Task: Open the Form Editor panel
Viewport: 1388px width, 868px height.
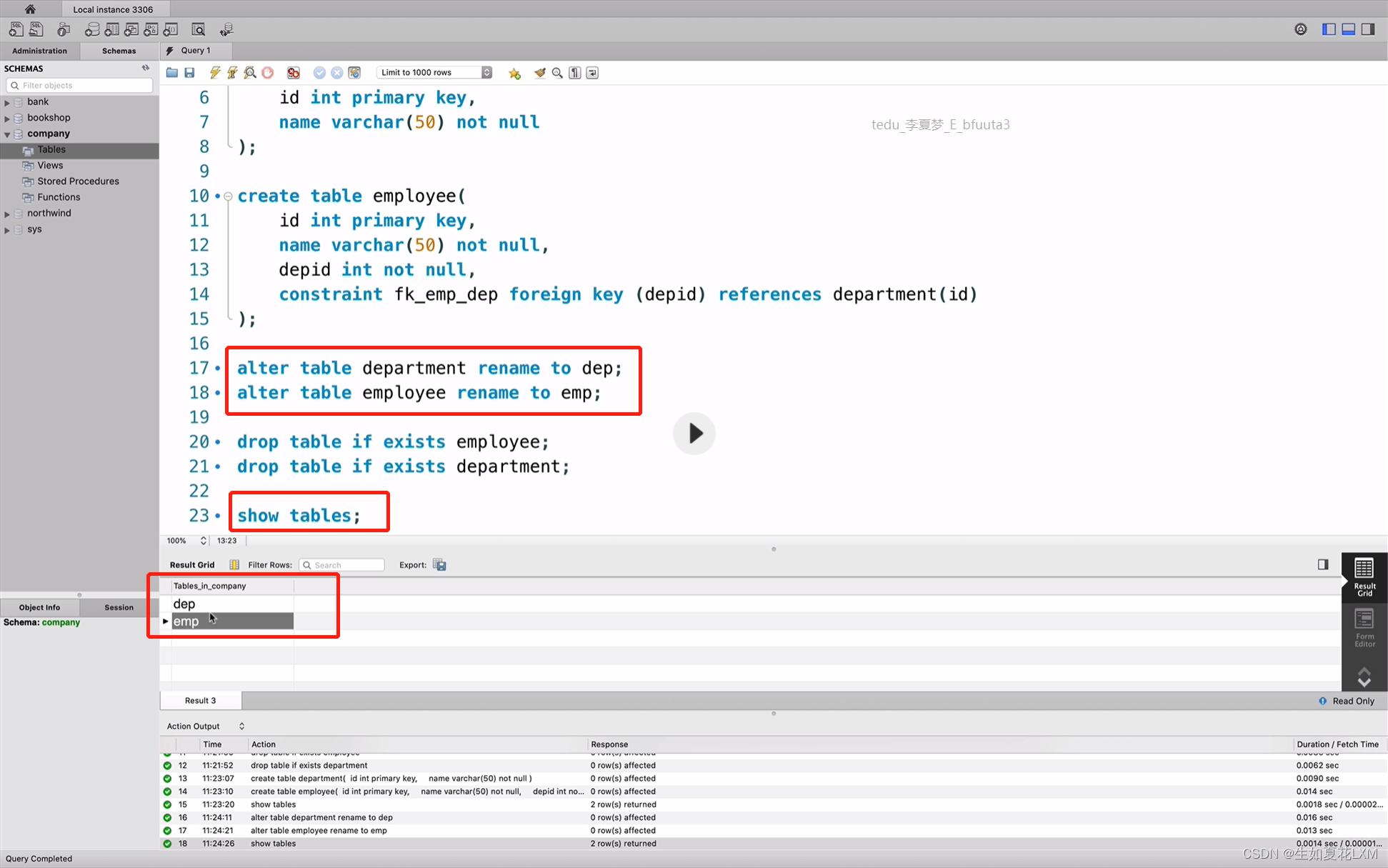Action: 1364,628
